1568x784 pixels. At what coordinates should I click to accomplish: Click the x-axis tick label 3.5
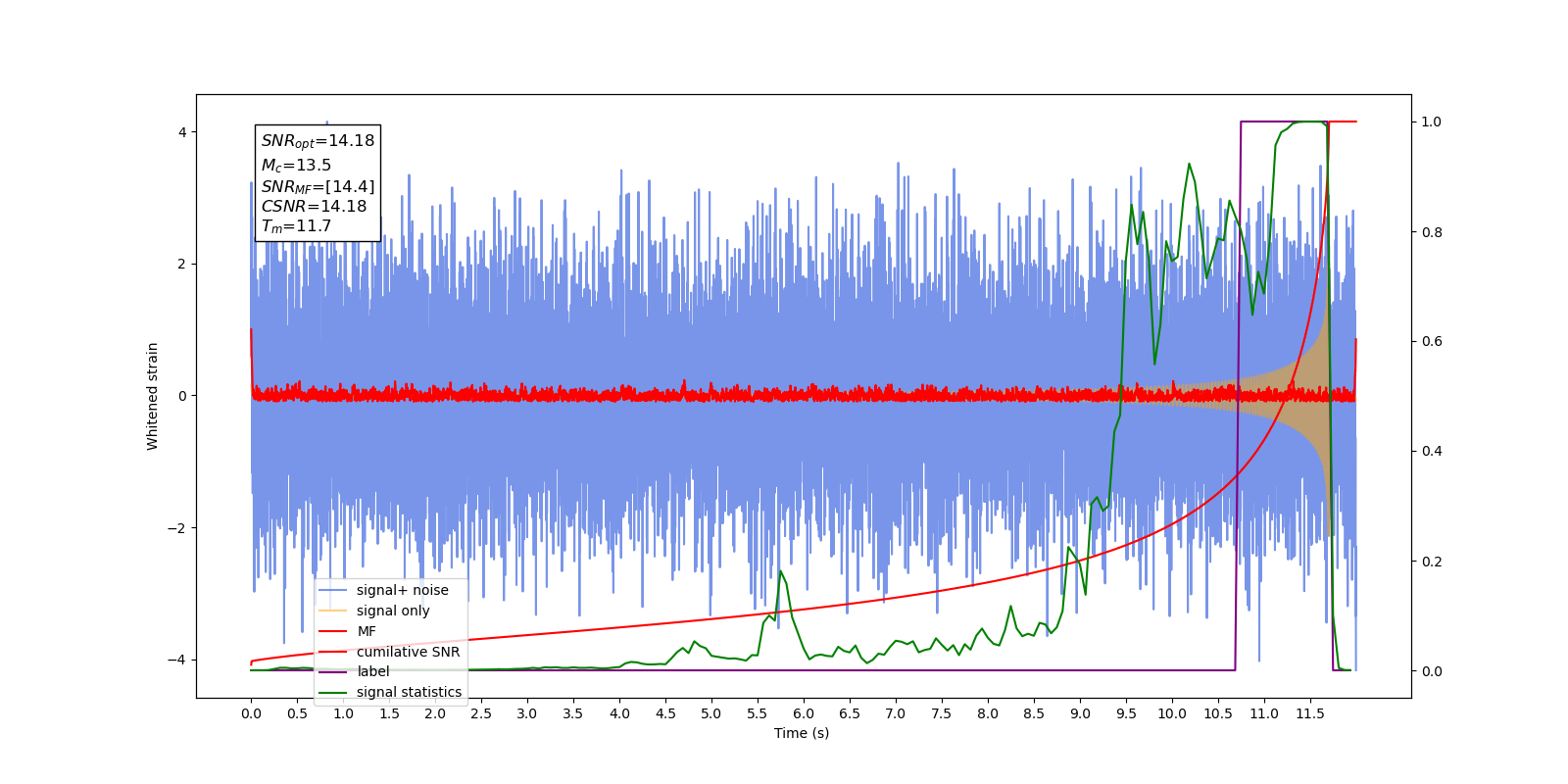coord(573,713)
